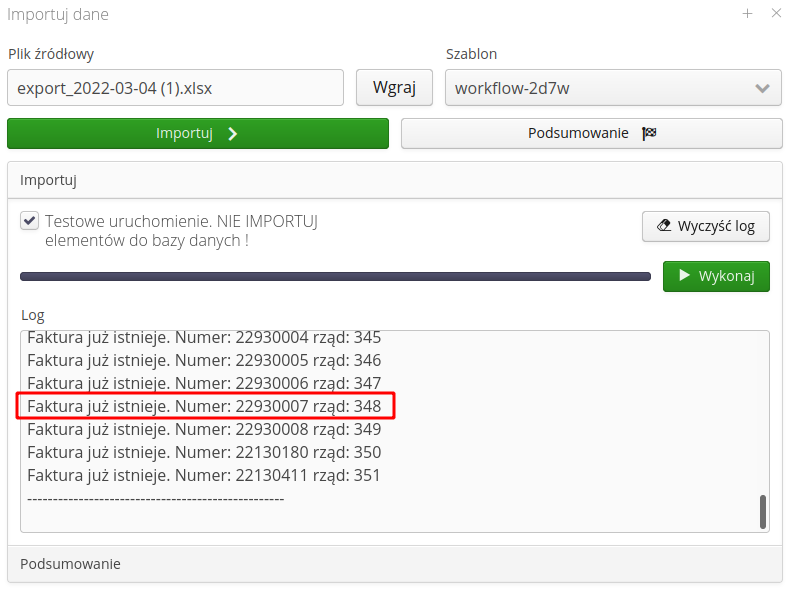This screenshot has height=590, width=790.
Task: Toggle the Testowe uruchomienie checkbox
Action: pyautogui.click(x=30, y=221)
